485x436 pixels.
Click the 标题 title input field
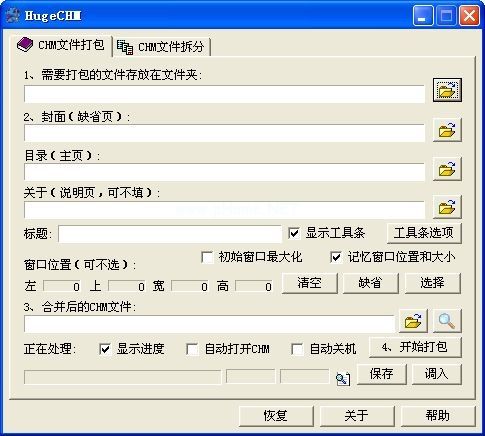coord(170,234)
